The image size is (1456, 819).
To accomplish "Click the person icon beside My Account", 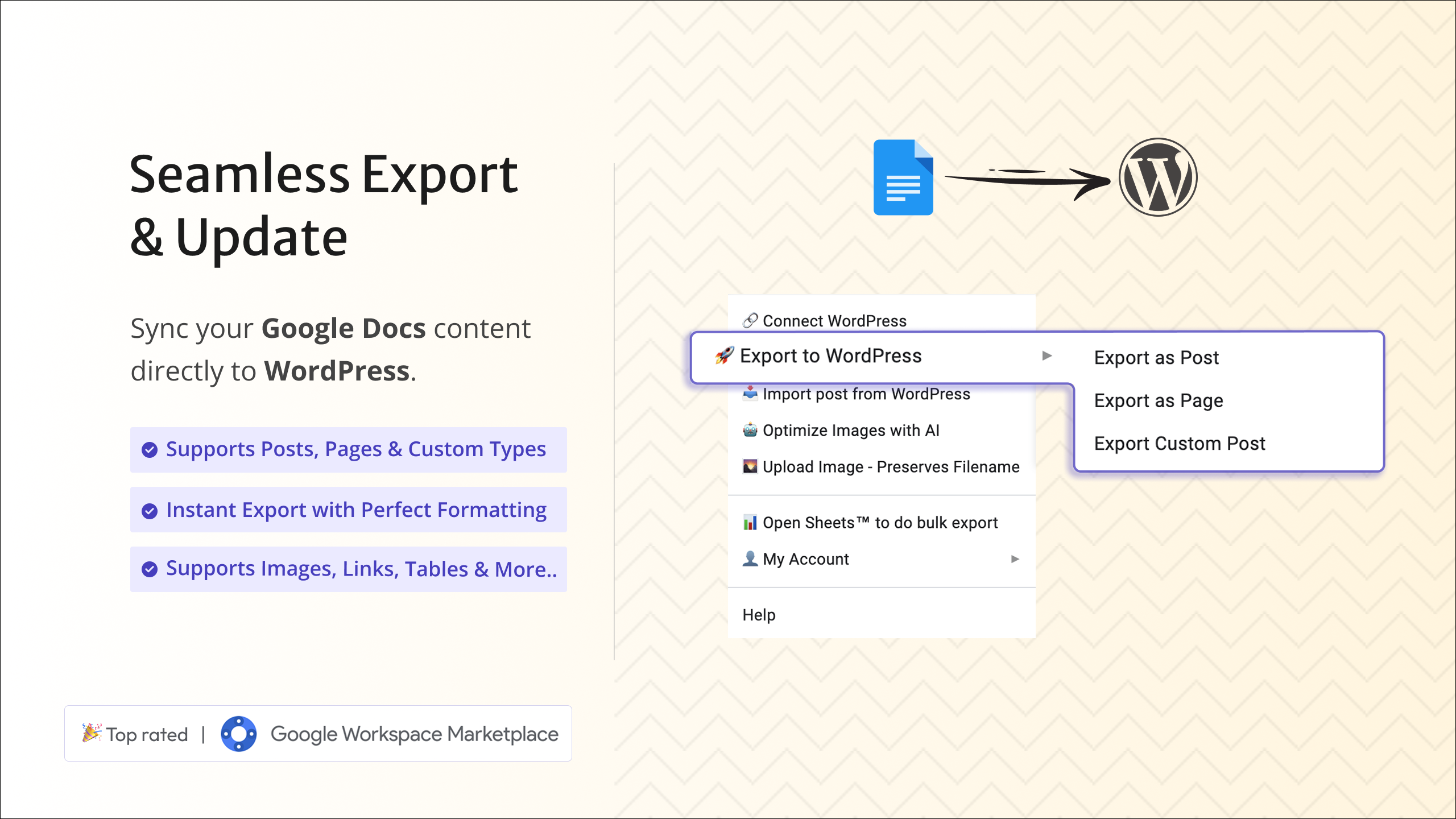I will (x=750, y=559).
